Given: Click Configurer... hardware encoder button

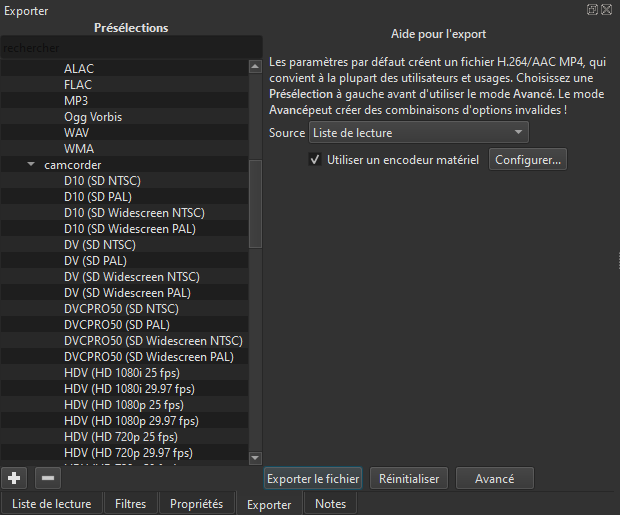Looking at the screenshot, I should pyautogui.click(x=528, y=160).
